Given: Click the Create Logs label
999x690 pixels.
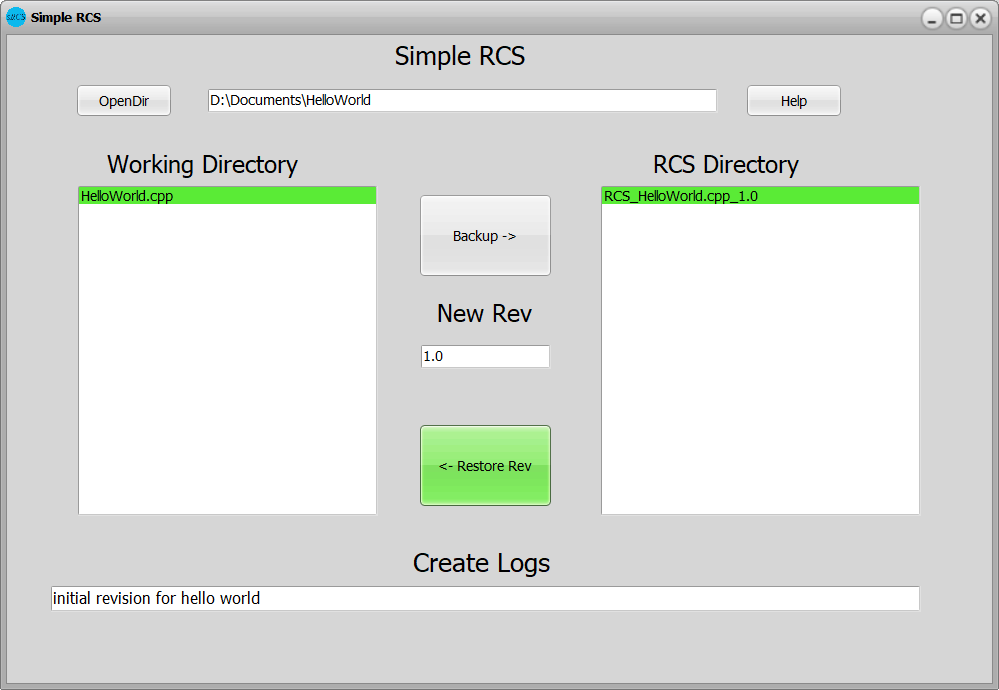Looking at the screenshot, I should 481,563.
